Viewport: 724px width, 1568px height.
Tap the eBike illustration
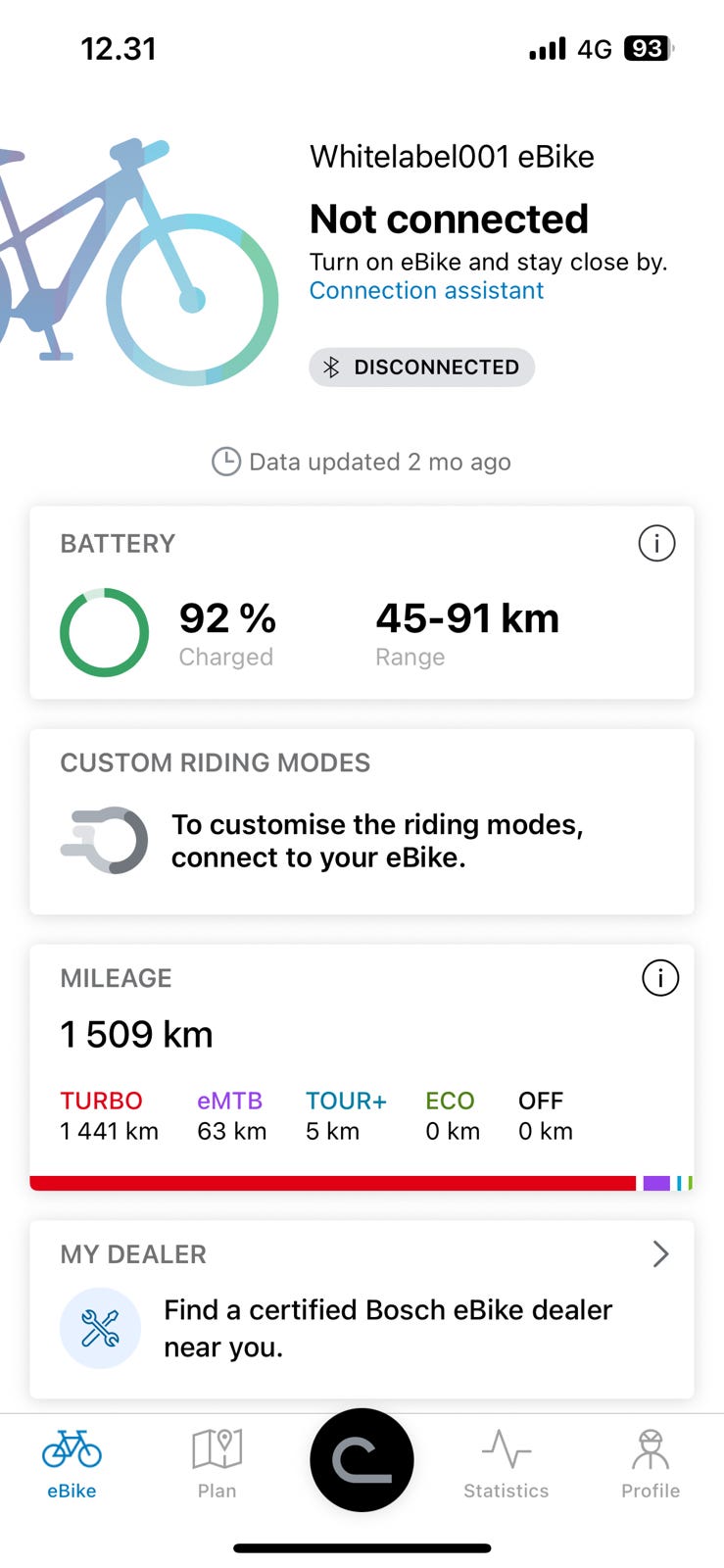[x=137, y=260]
